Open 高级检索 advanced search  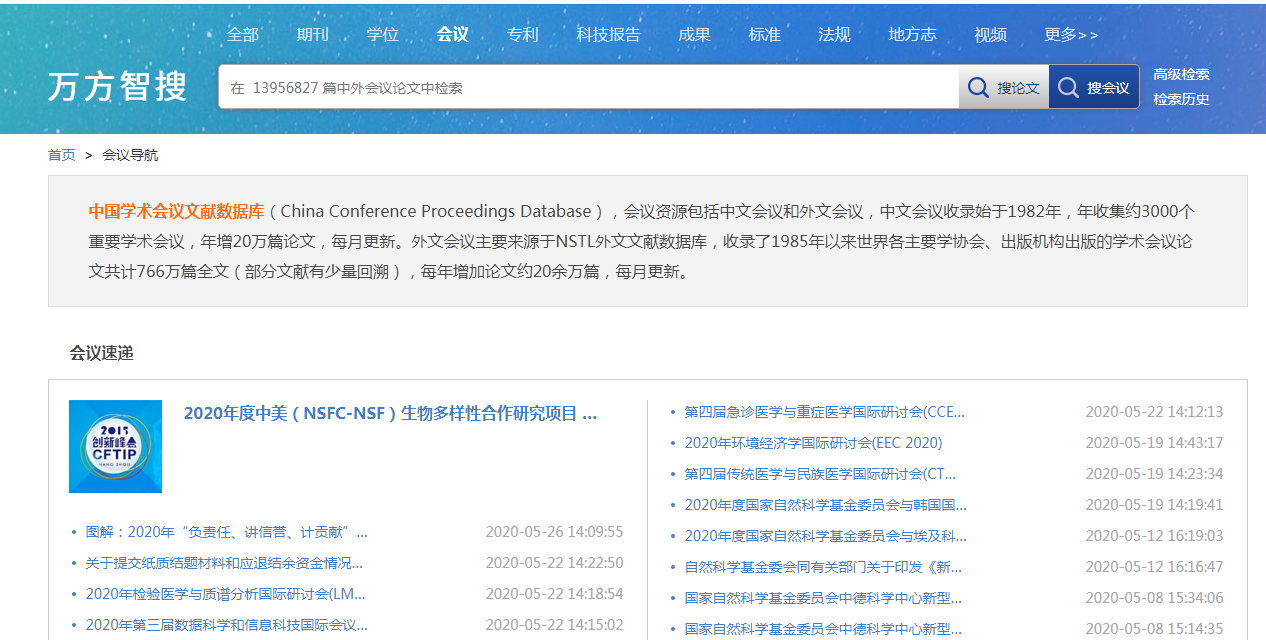coord(1181,74)
